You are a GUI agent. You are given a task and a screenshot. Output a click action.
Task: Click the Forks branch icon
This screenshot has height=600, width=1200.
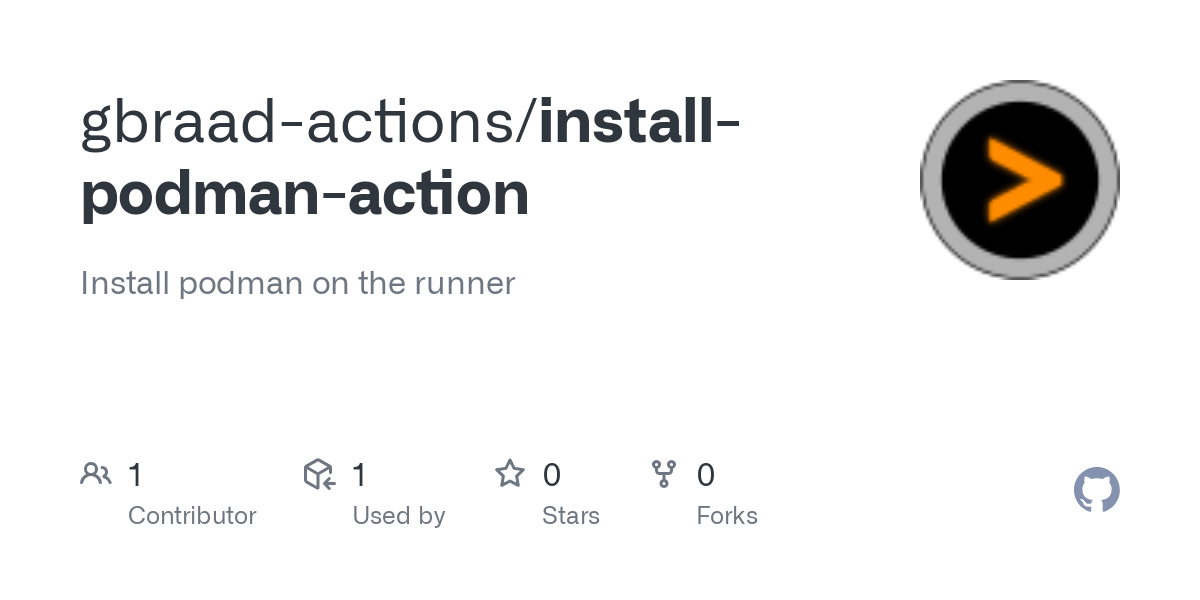pos(664,474)
